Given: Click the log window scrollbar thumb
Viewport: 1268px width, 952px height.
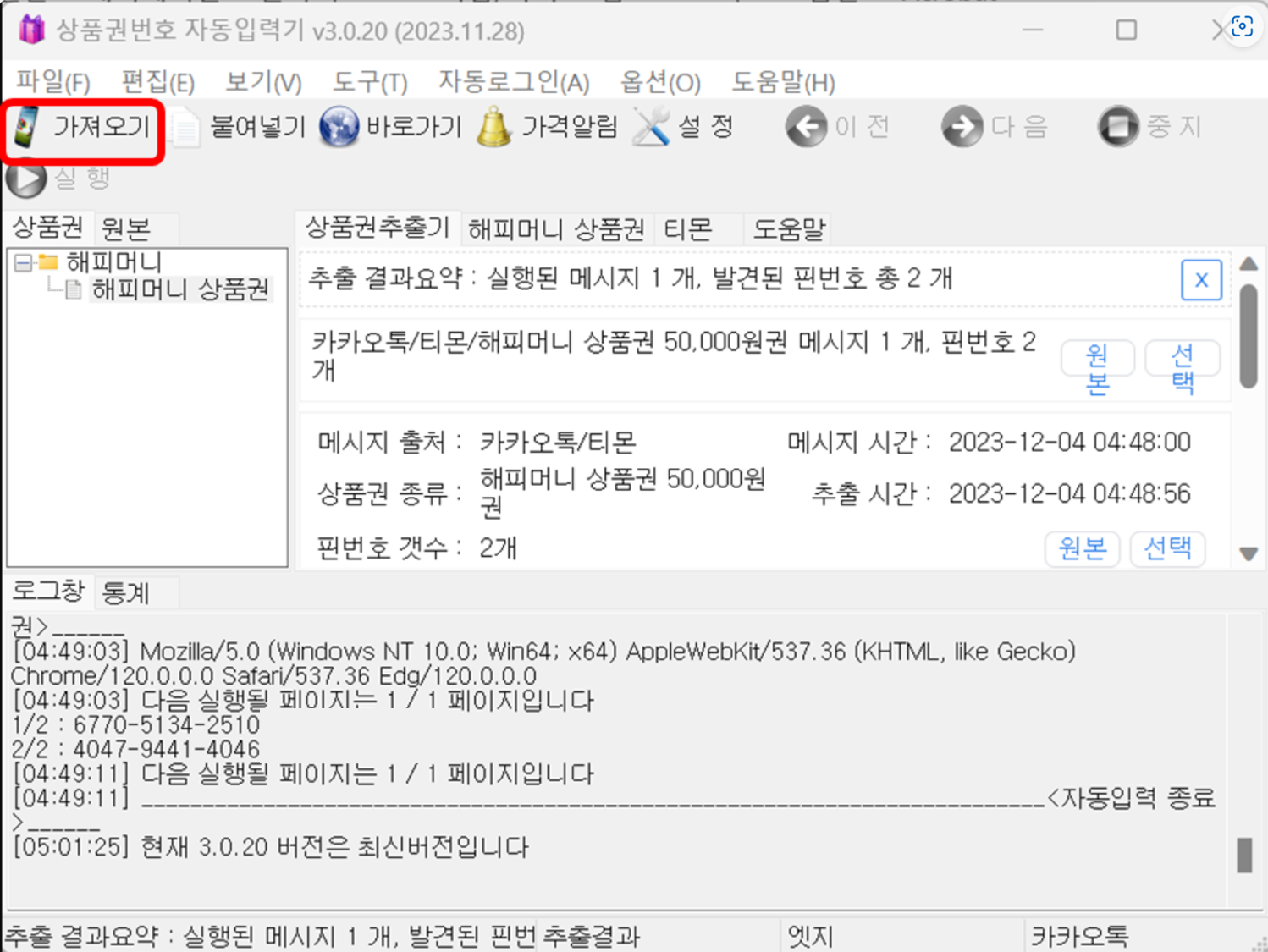Looking at the screenshot, I should (x=1244, y=855).
